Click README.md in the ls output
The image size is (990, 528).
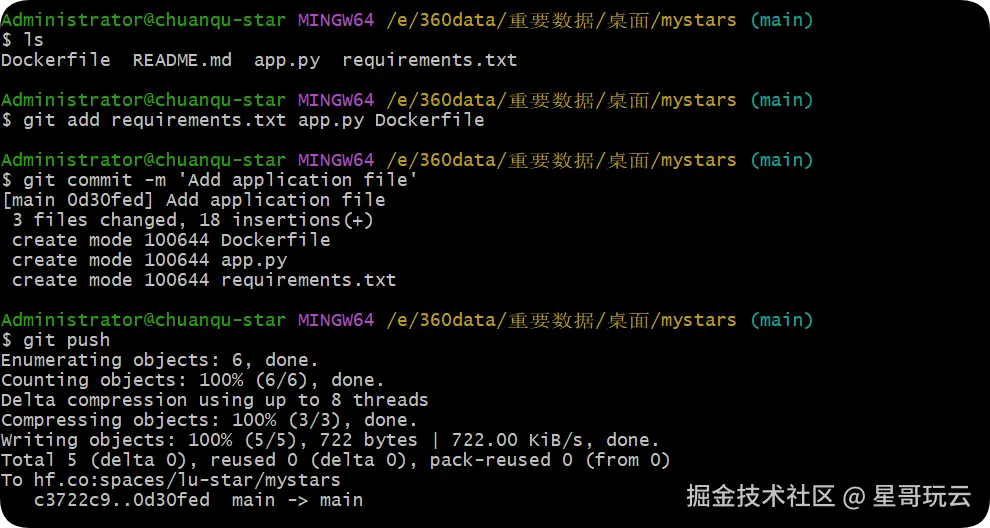tap(182, 60)
